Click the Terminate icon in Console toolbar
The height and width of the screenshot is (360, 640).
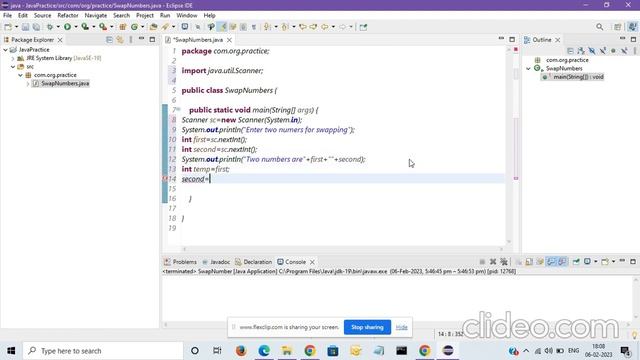pos(482,262)
